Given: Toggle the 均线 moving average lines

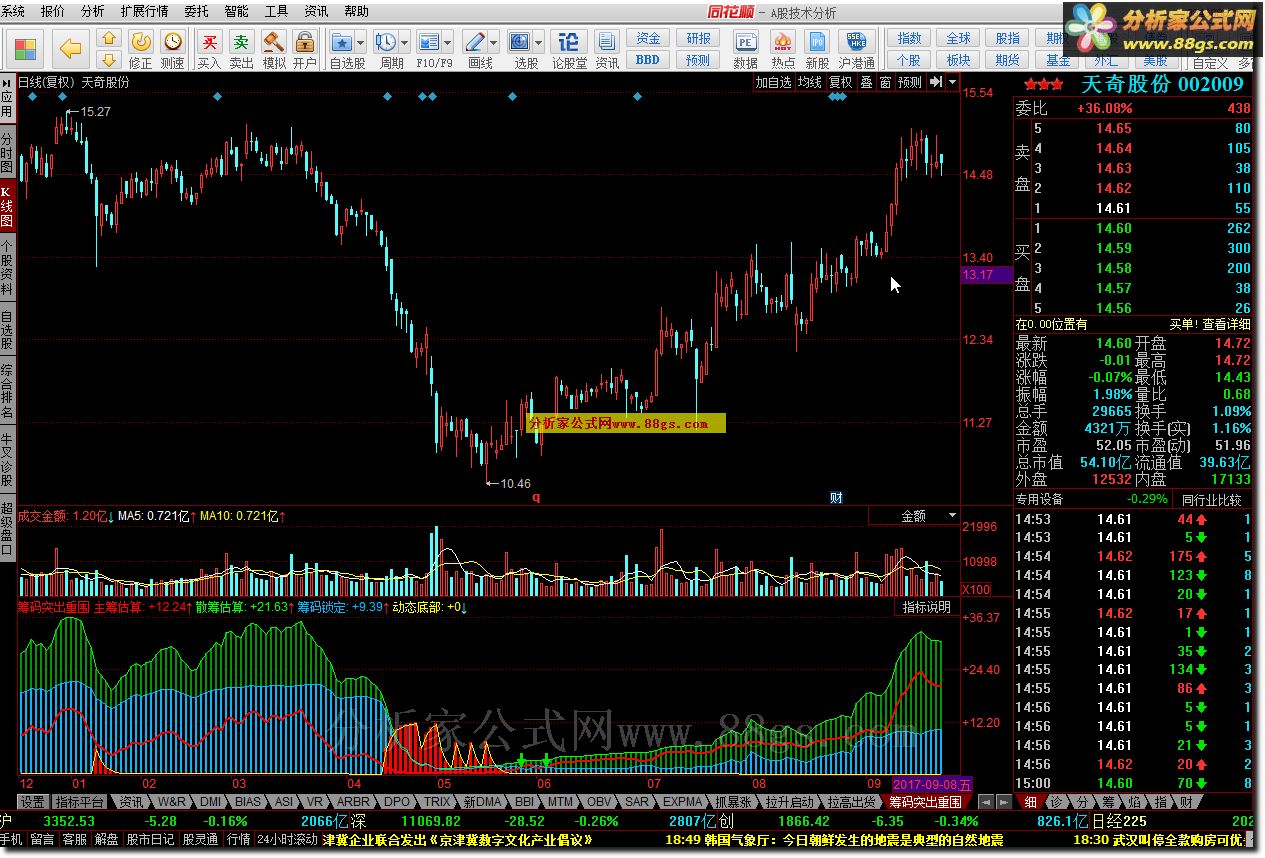Looking at the screenshot, I should pyautogui.click(x=809, y=82).
